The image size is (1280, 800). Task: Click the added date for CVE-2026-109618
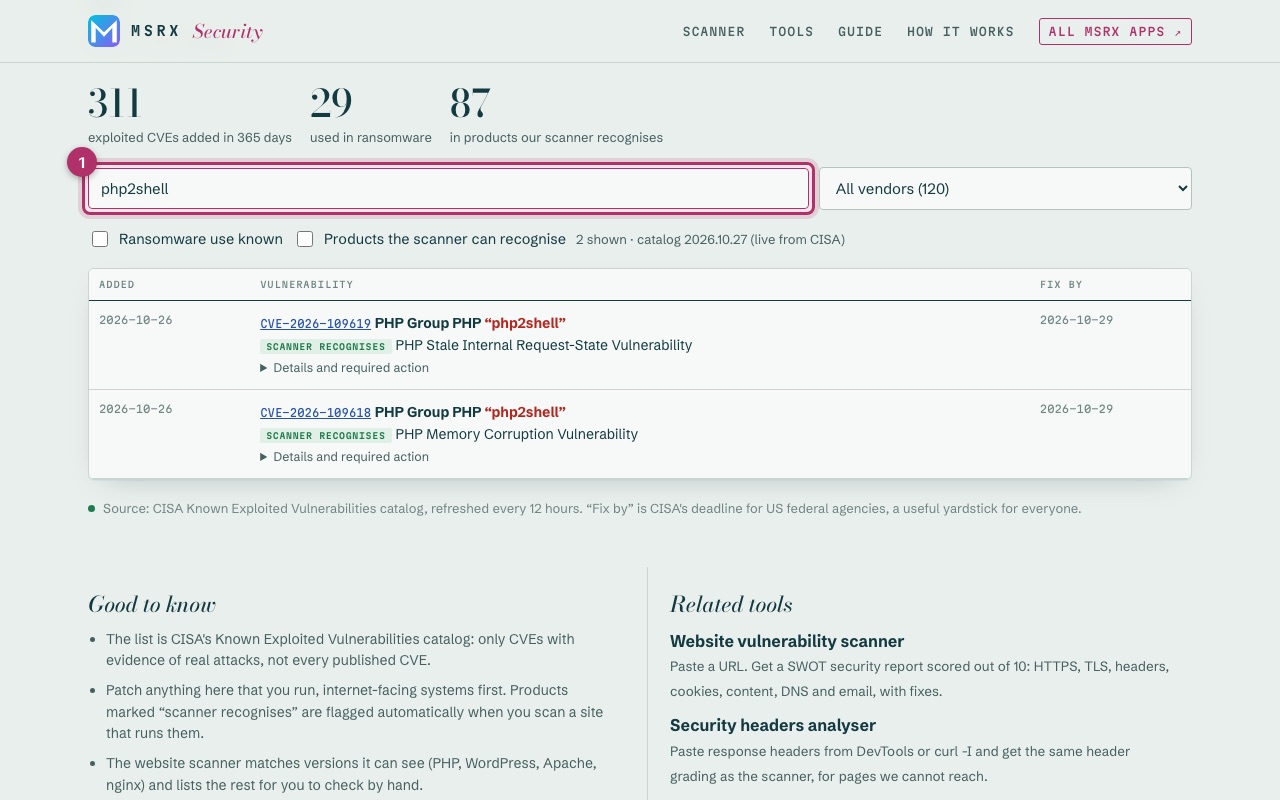(x=136, y=409)
